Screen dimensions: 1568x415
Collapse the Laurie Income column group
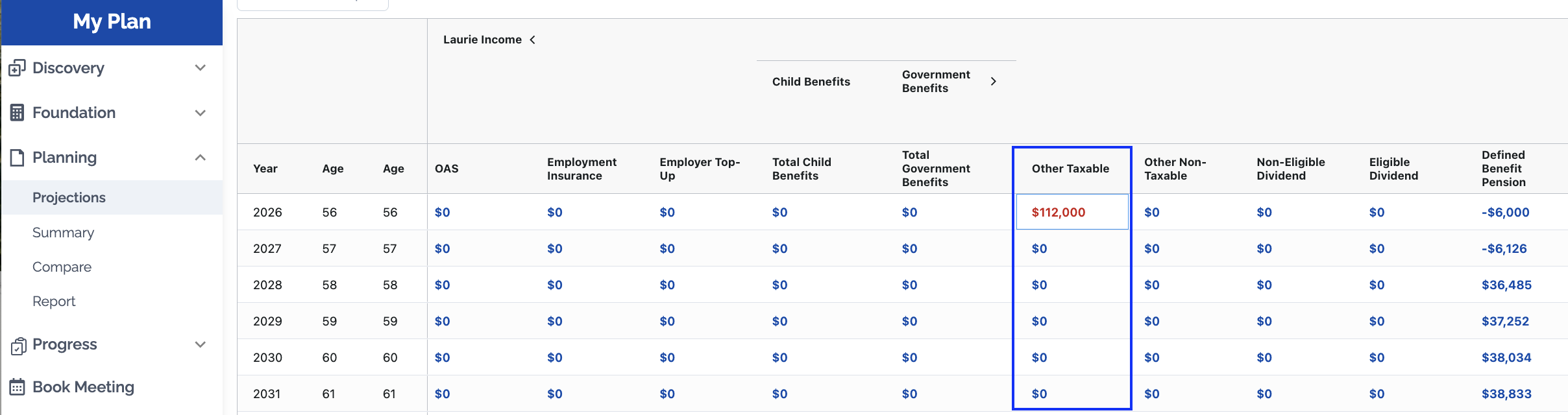coord(533,40)
